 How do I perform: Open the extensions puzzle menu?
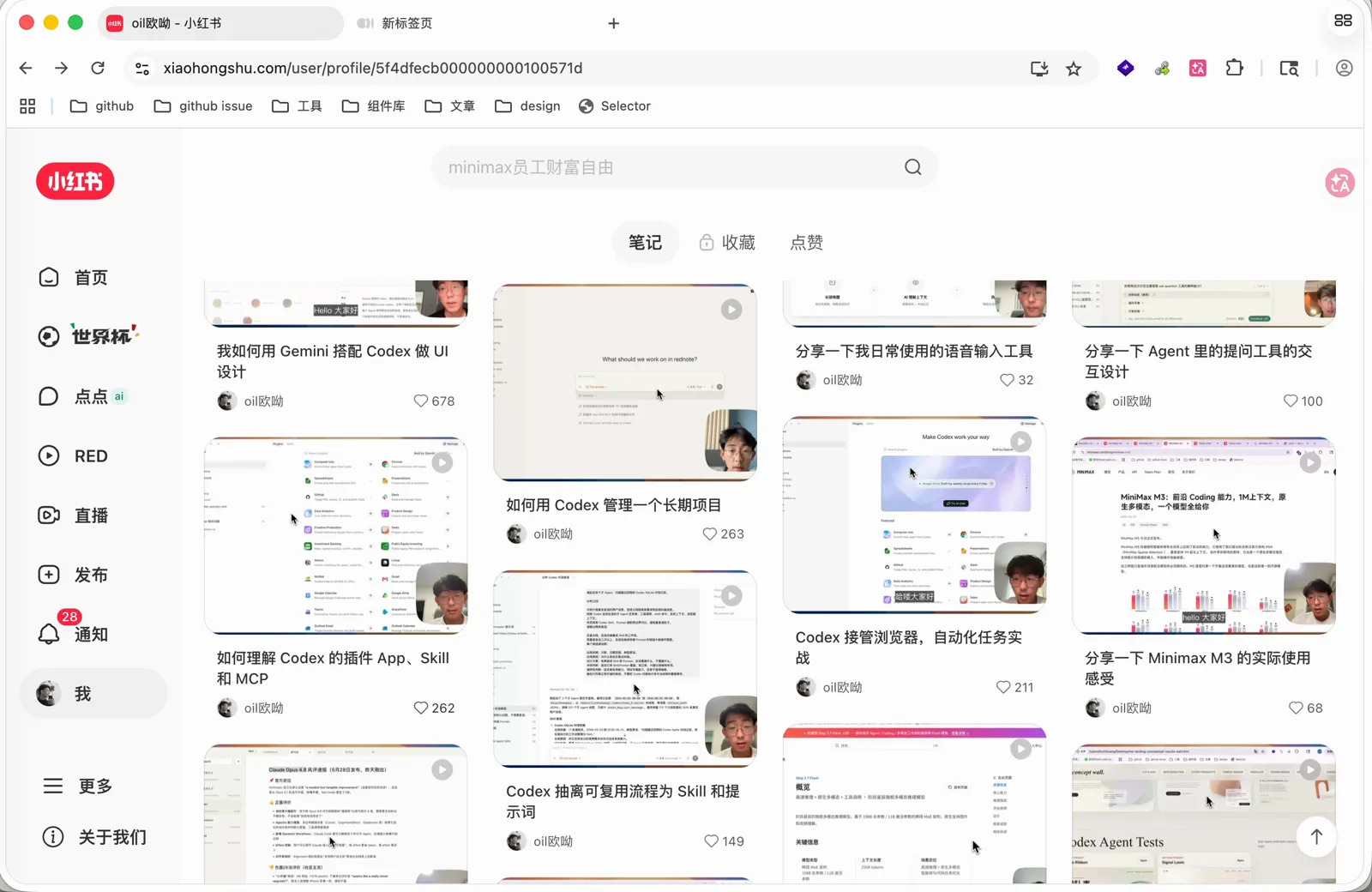point(1234,68)
